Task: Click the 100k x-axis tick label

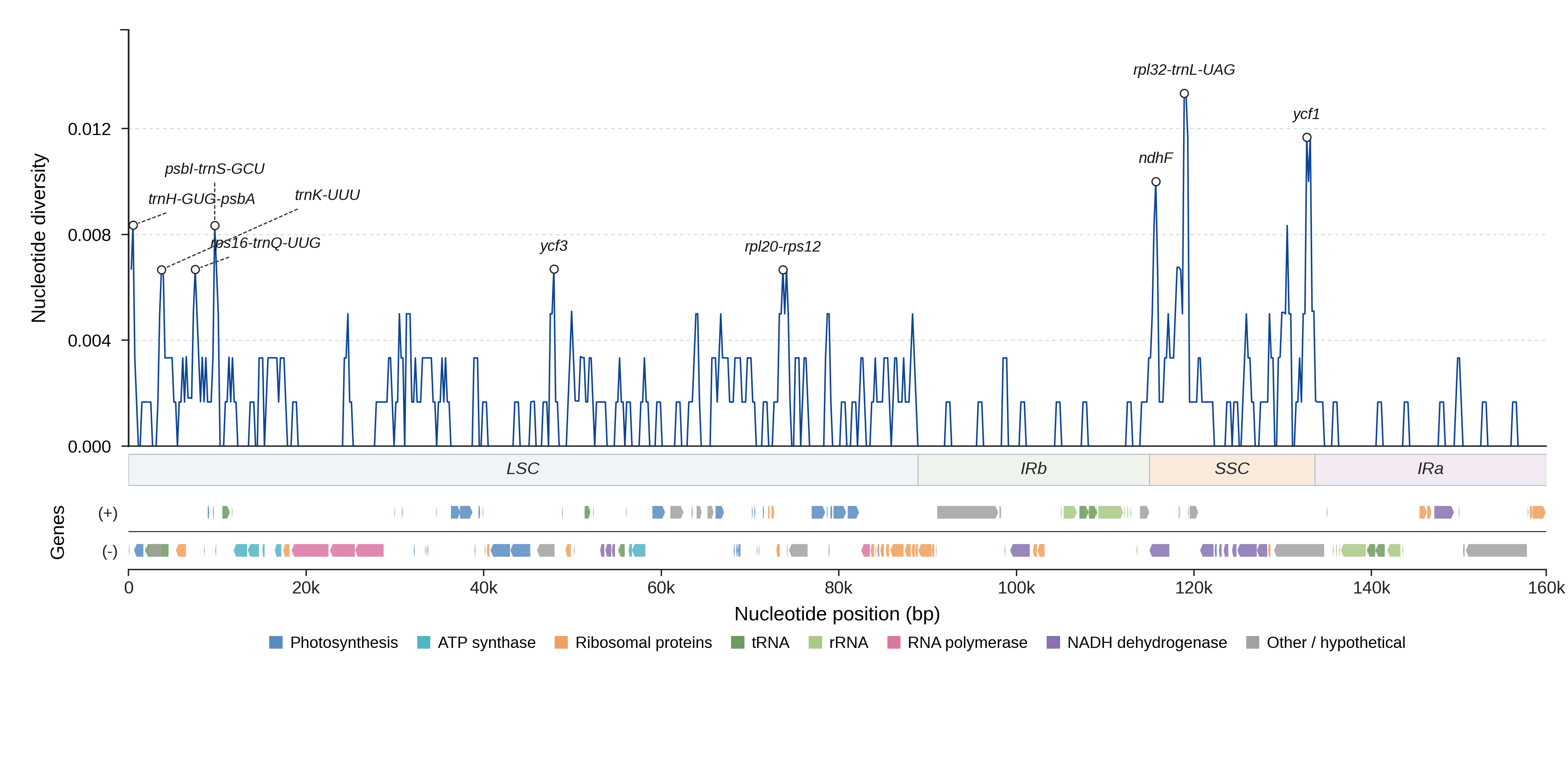Action: (1017, 588)
